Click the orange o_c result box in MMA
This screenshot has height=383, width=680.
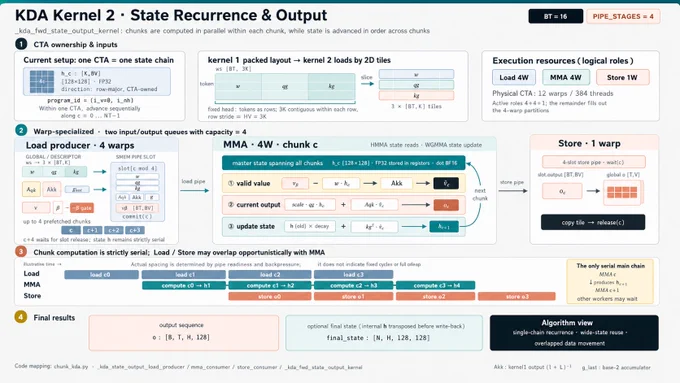pos(446,205)
